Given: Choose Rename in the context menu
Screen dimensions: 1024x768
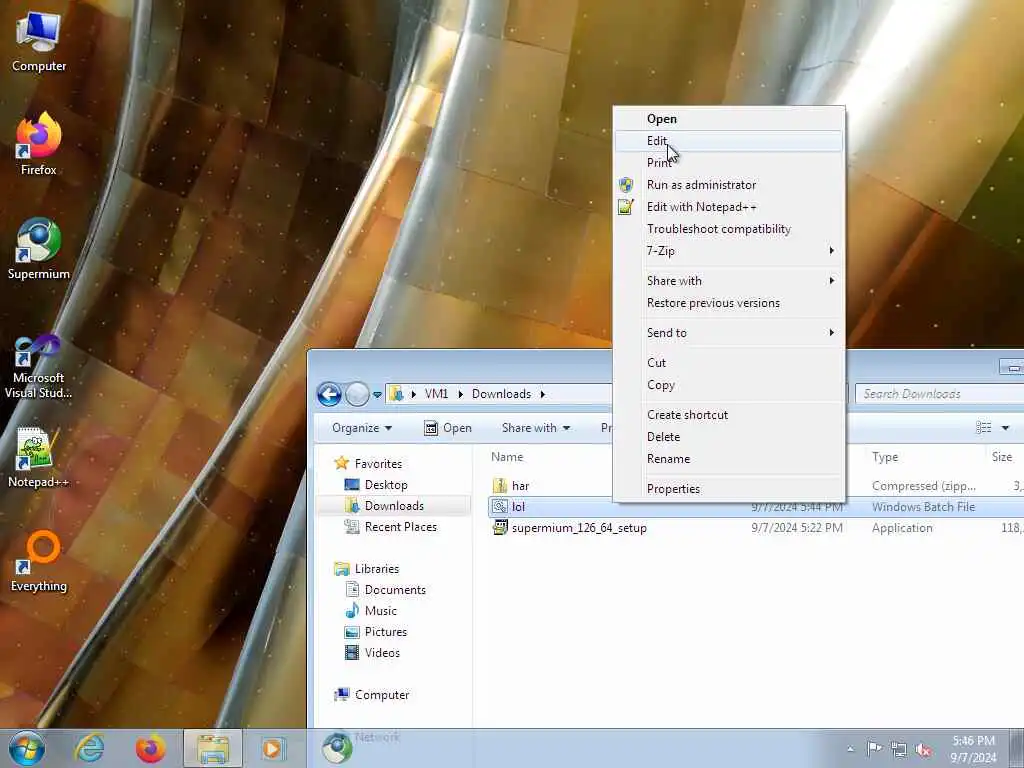Looking at the screenshot, I should click(728, 459).
